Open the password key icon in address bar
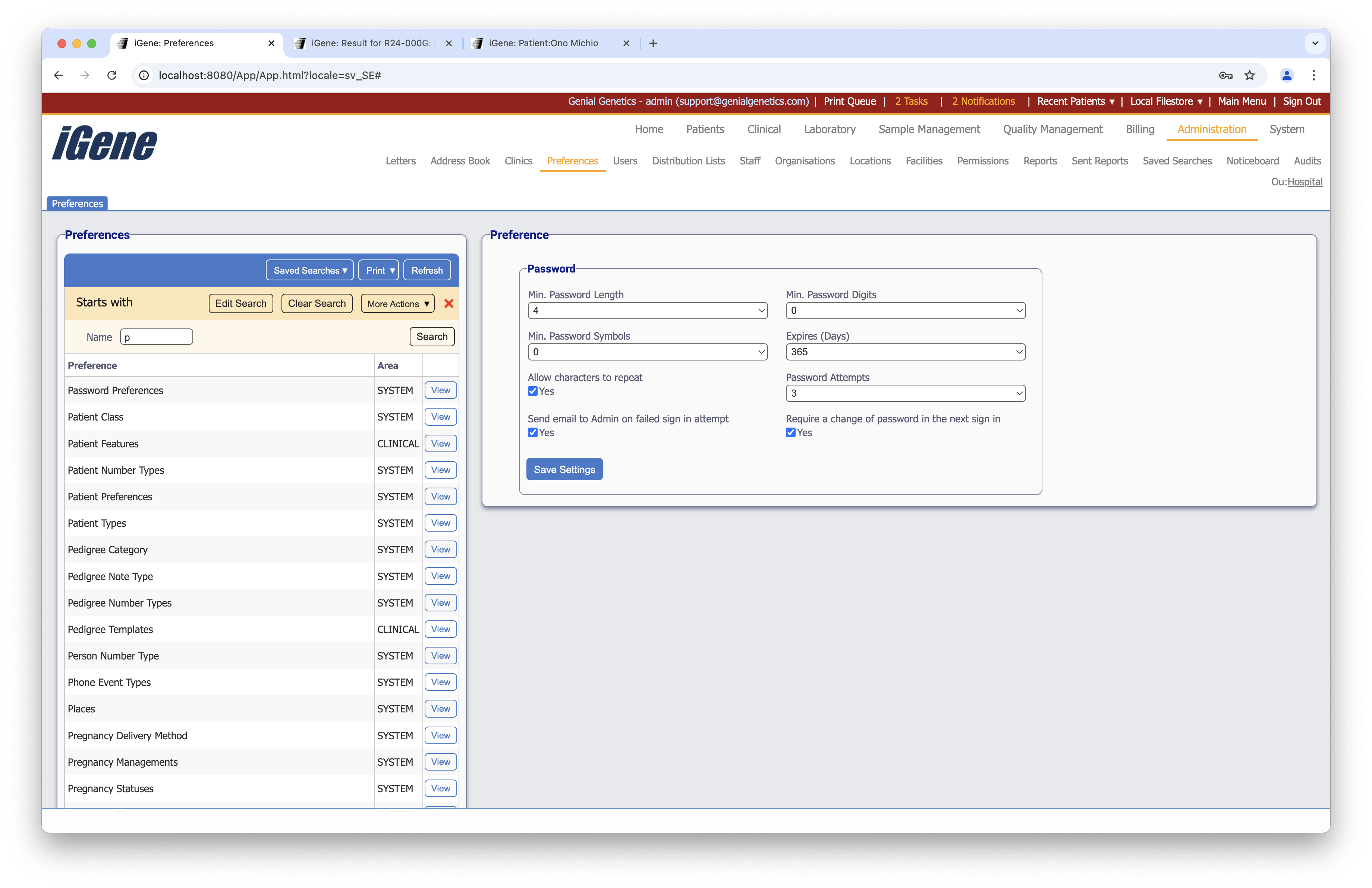 tap(1225, 75)
